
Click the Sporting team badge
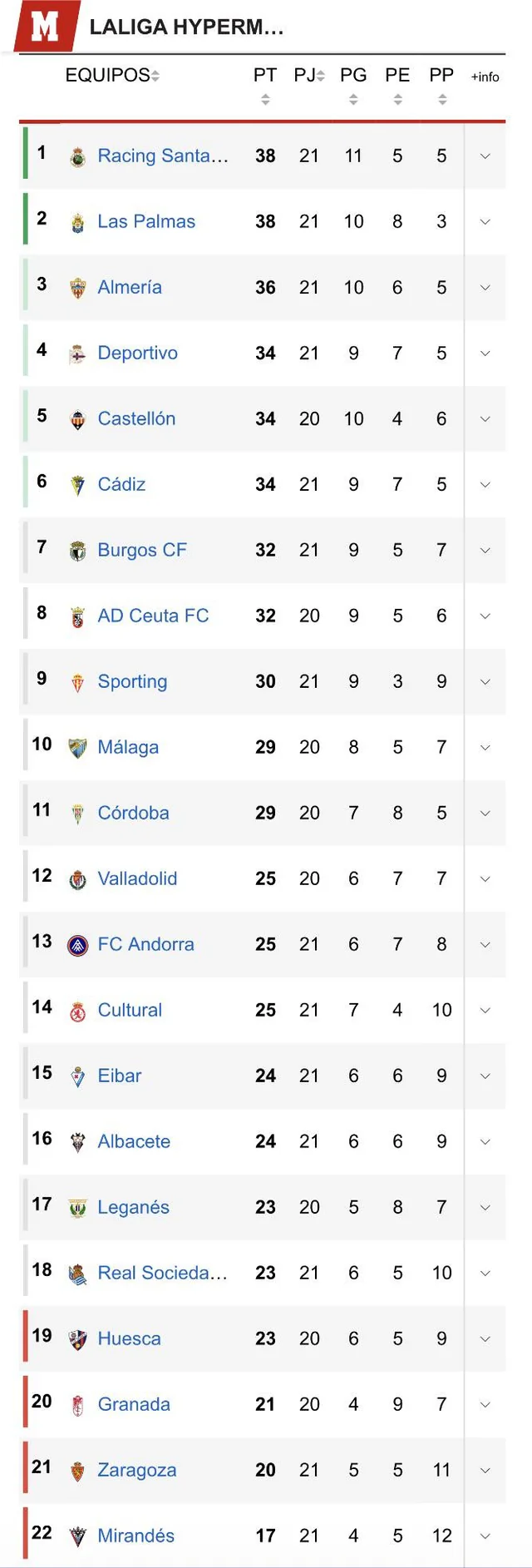click(x=77, y=681)
